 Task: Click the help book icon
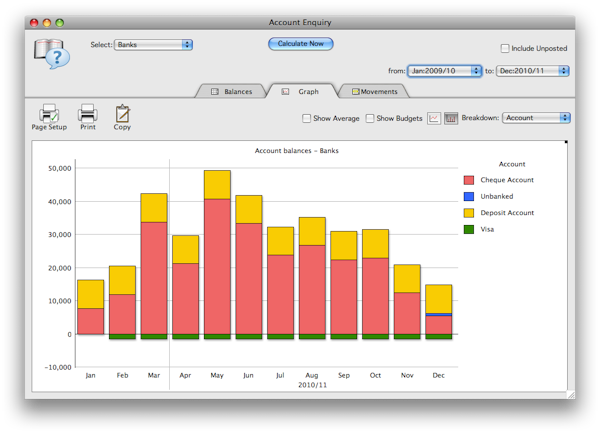click(x=50, y=54)
